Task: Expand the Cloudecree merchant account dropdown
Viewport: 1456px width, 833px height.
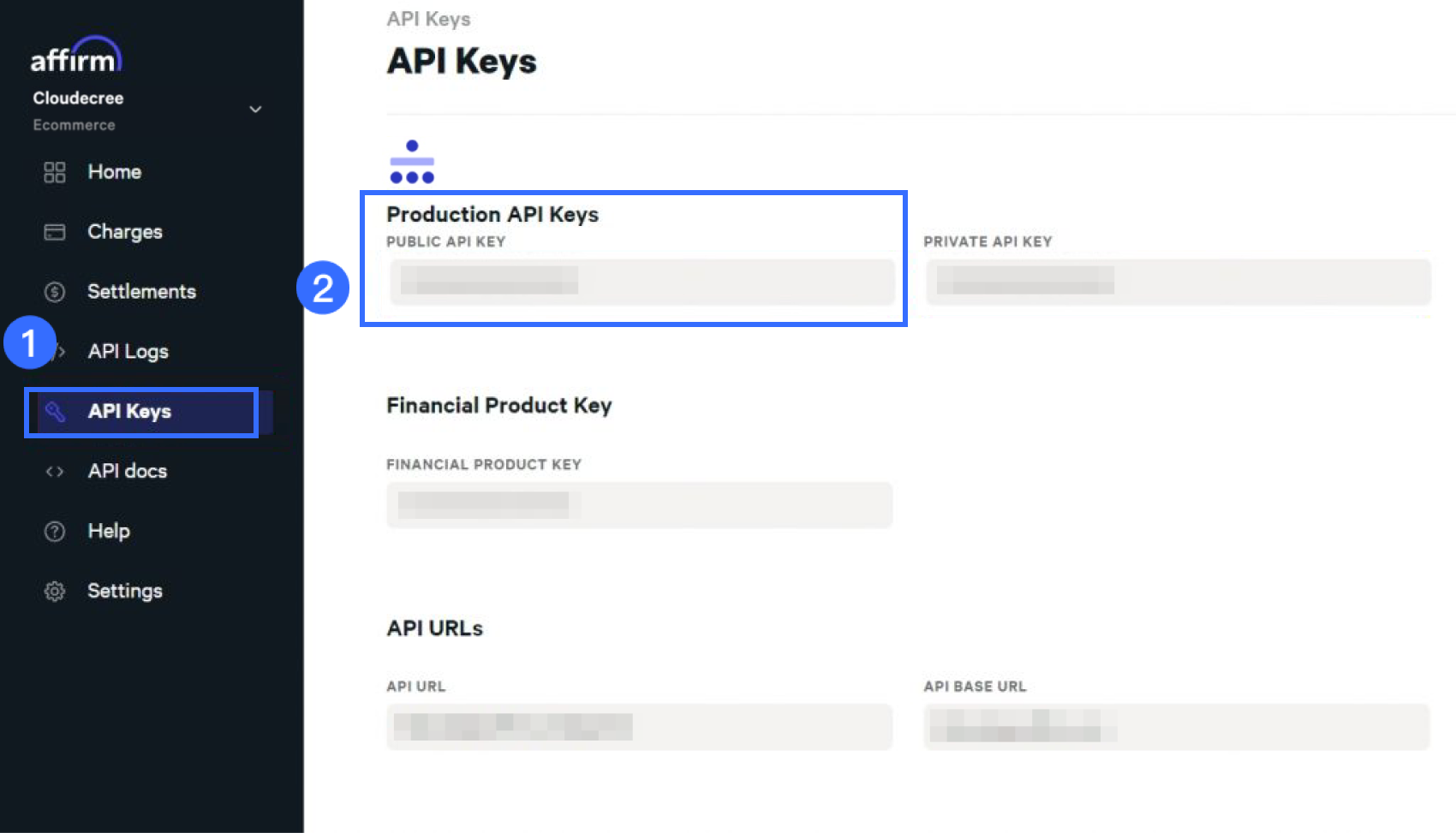Action: (255, 110)
